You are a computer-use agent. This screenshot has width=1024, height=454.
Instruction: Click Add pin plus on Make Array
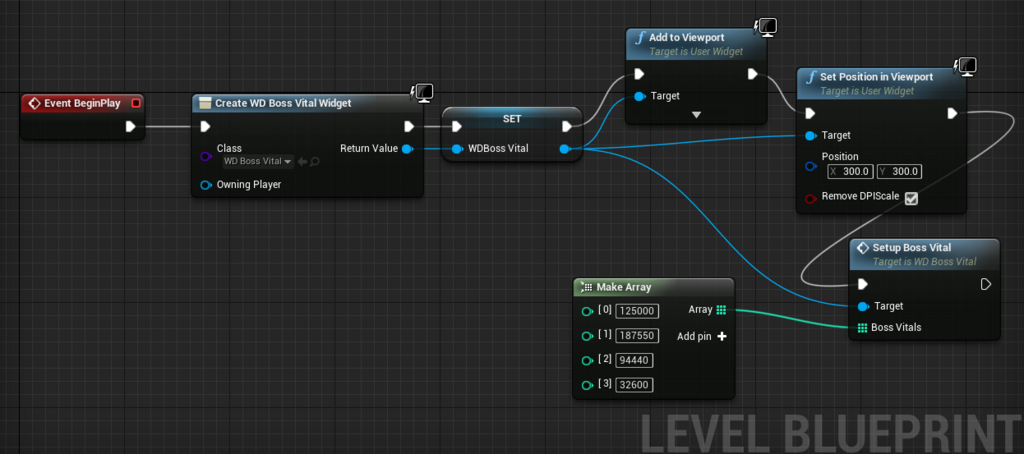click(722, 336)
